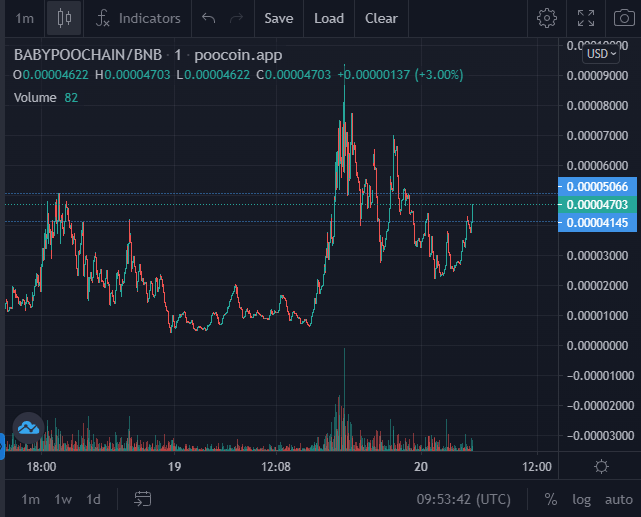Take a chart snapshot with camera icon
Screen dimensions: 641x517
tap(624, 18)
